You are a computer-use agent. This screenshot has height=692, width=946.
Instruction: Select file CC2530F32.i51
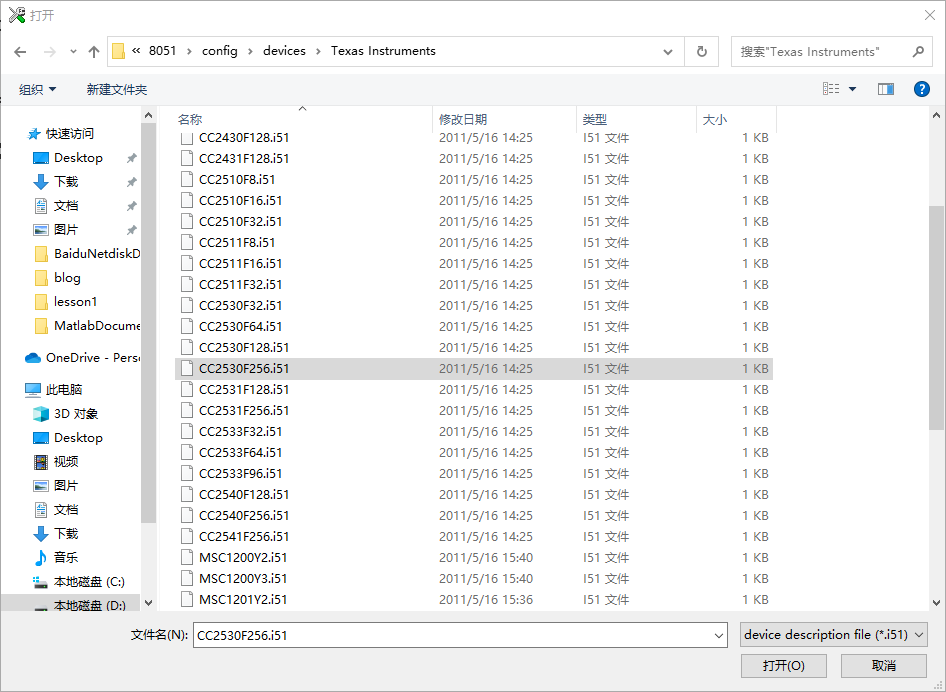(474, 306)
